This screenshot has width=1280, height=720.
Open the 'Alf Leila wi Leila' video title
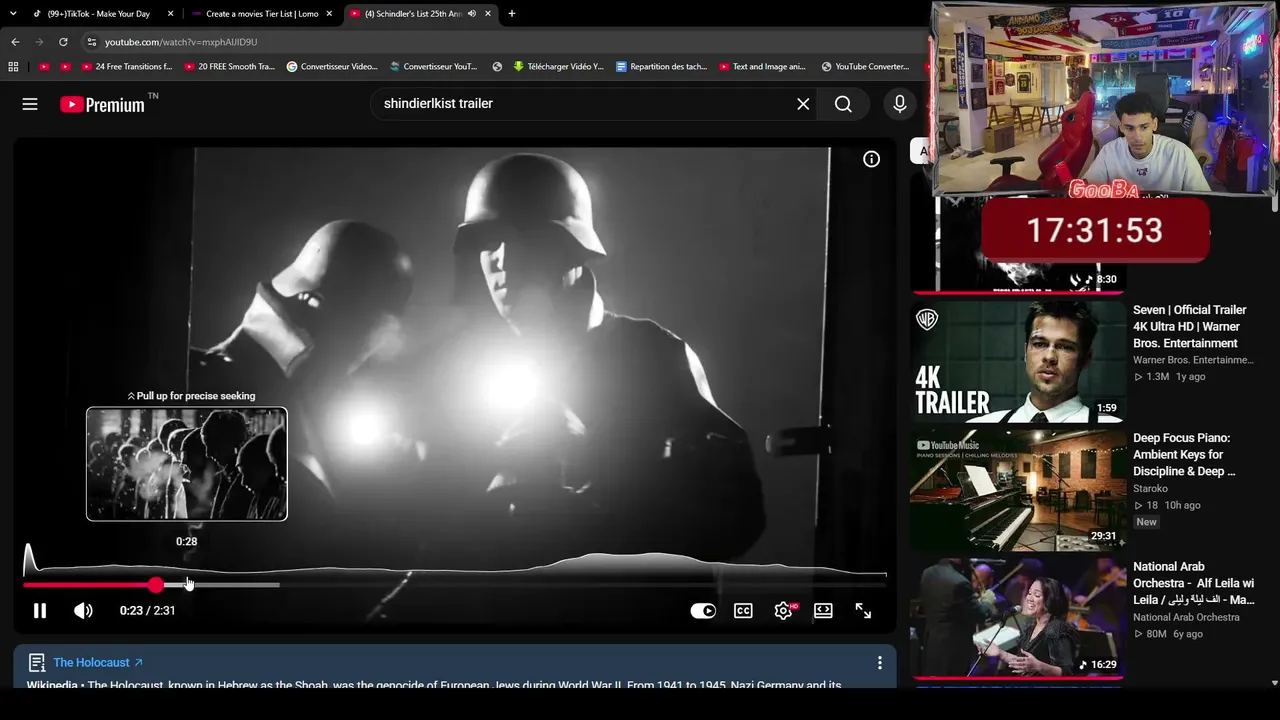pos(1193,583)
